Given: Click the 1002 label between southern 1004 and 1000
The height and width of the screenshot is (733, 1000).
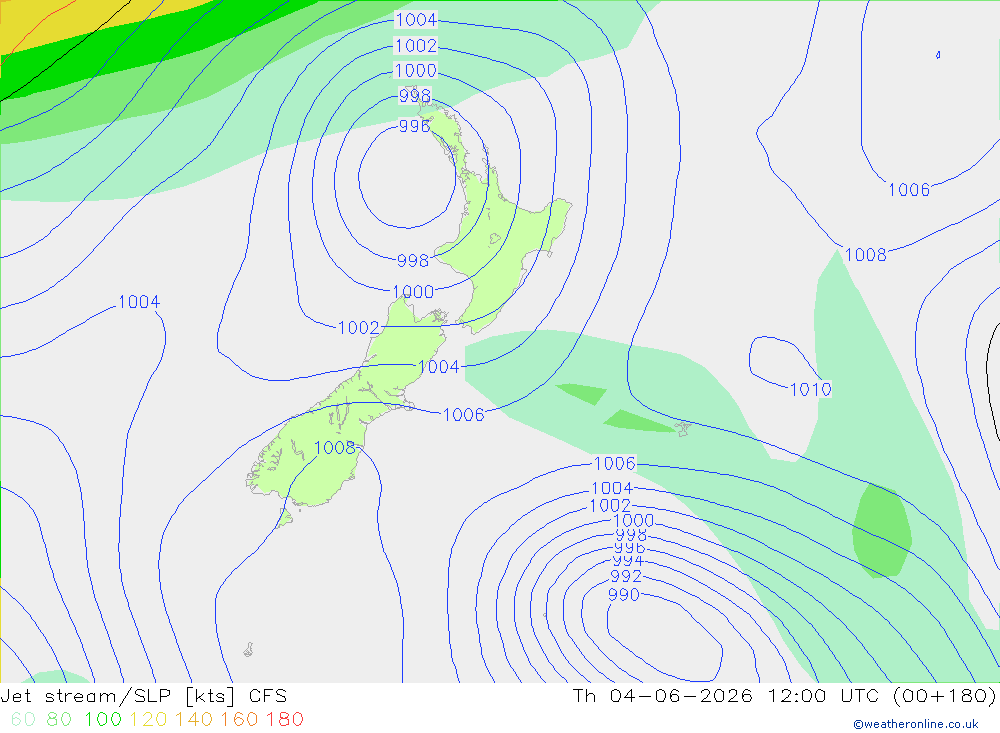Looking at the screenshot, I should [610, 505].
